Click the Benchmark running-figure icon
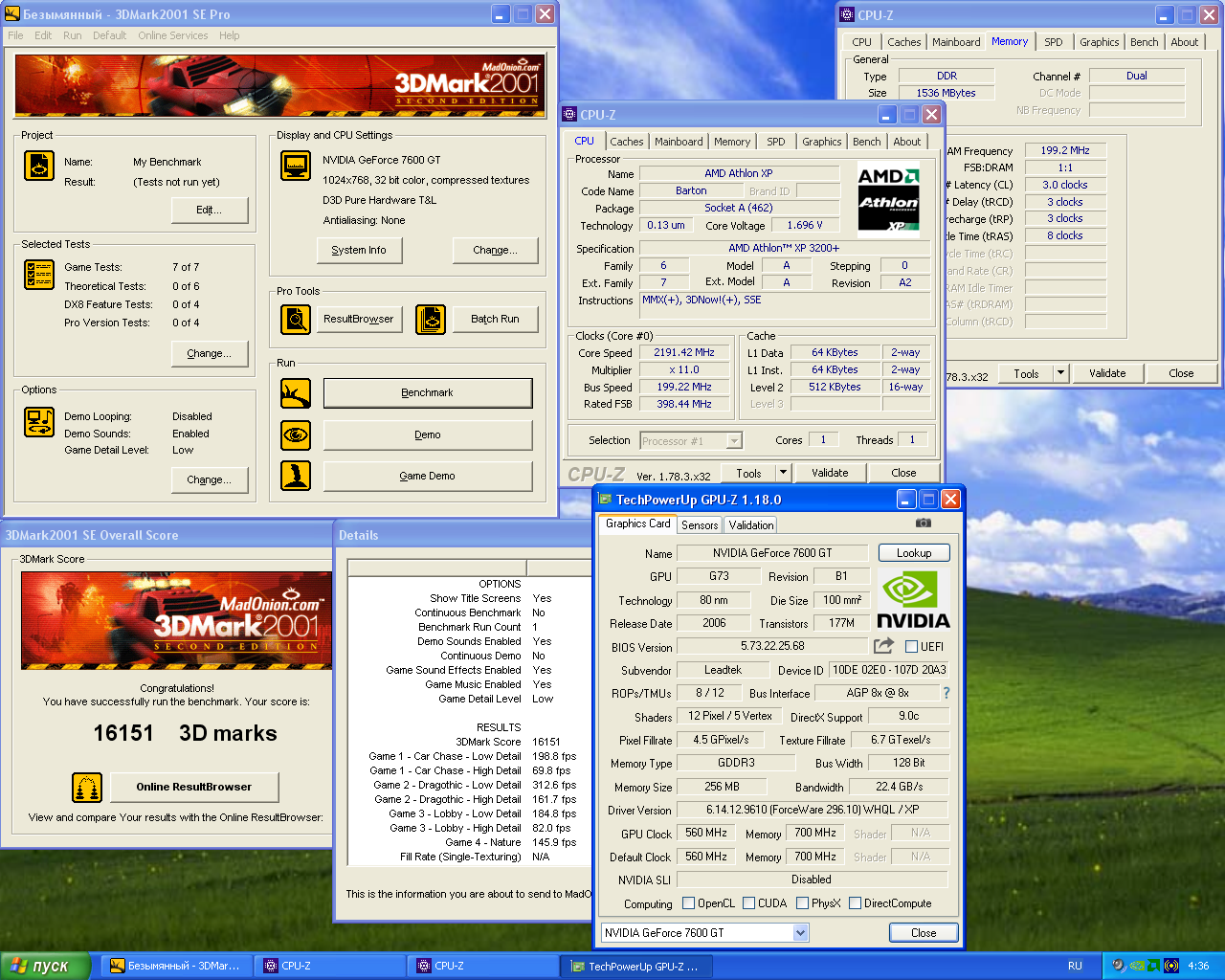Image resolution: width=1225 pixels, height=980 pixels. point(296,393)
